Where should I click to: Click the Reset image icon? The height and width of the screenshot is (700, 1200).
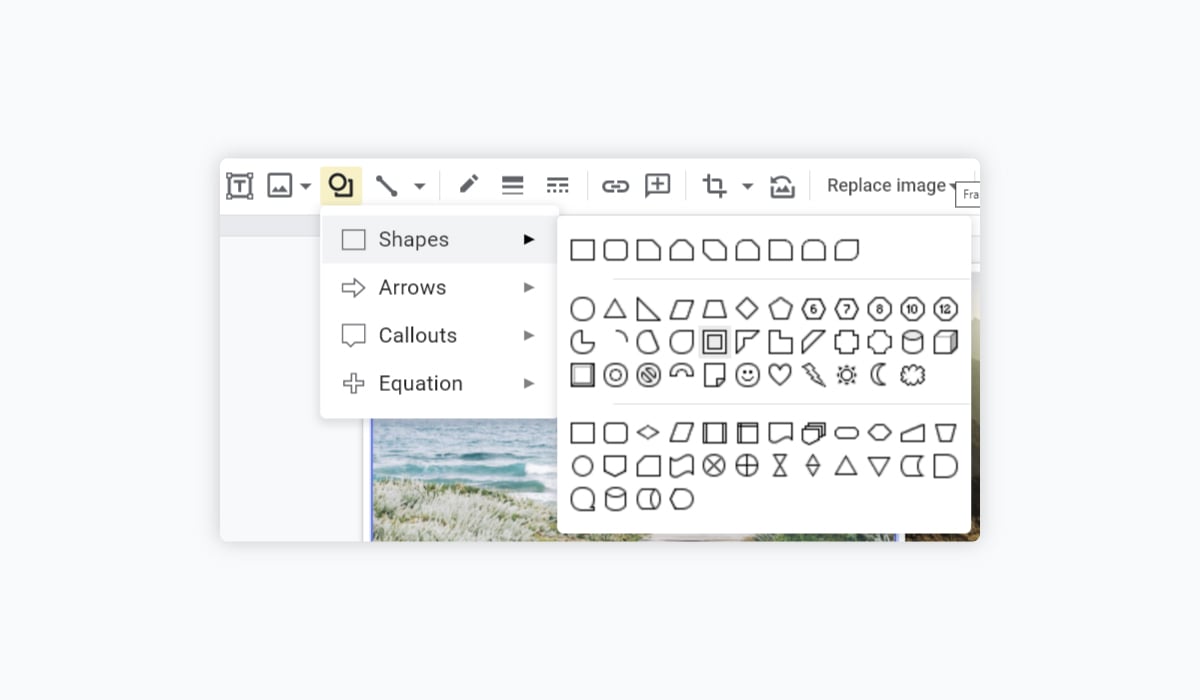point(782,186)
